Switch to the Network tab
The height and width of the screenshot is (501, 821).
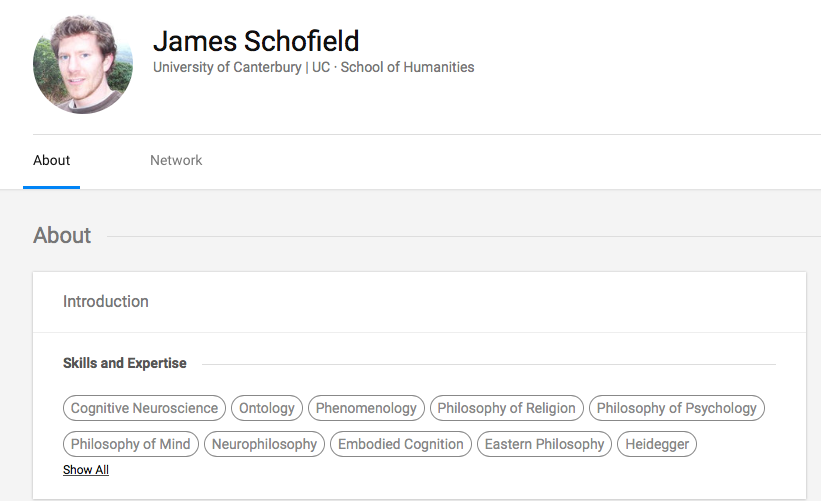click(x=176, y=160)
